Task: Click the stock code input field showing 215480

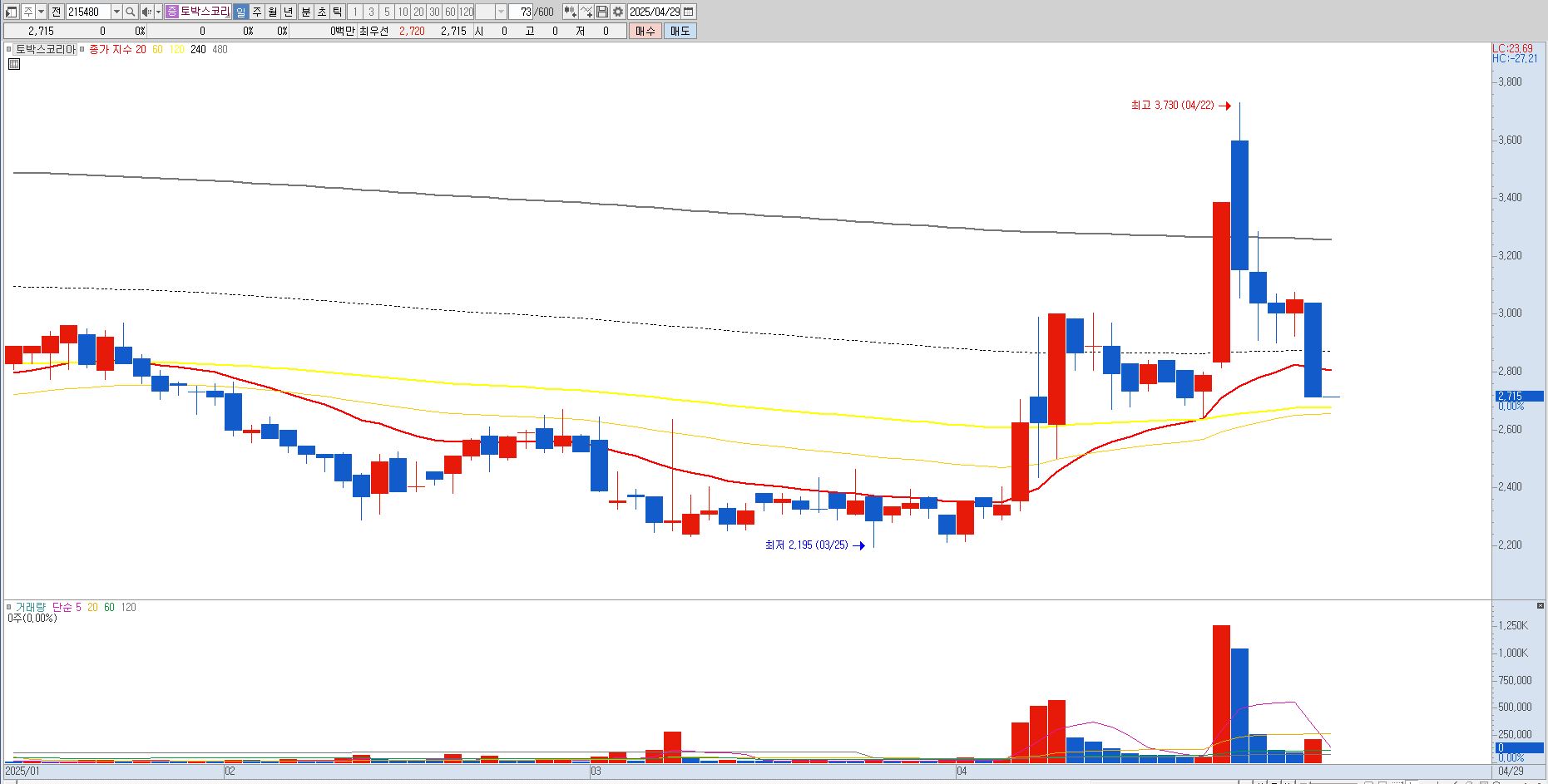Action: point(88,12)
